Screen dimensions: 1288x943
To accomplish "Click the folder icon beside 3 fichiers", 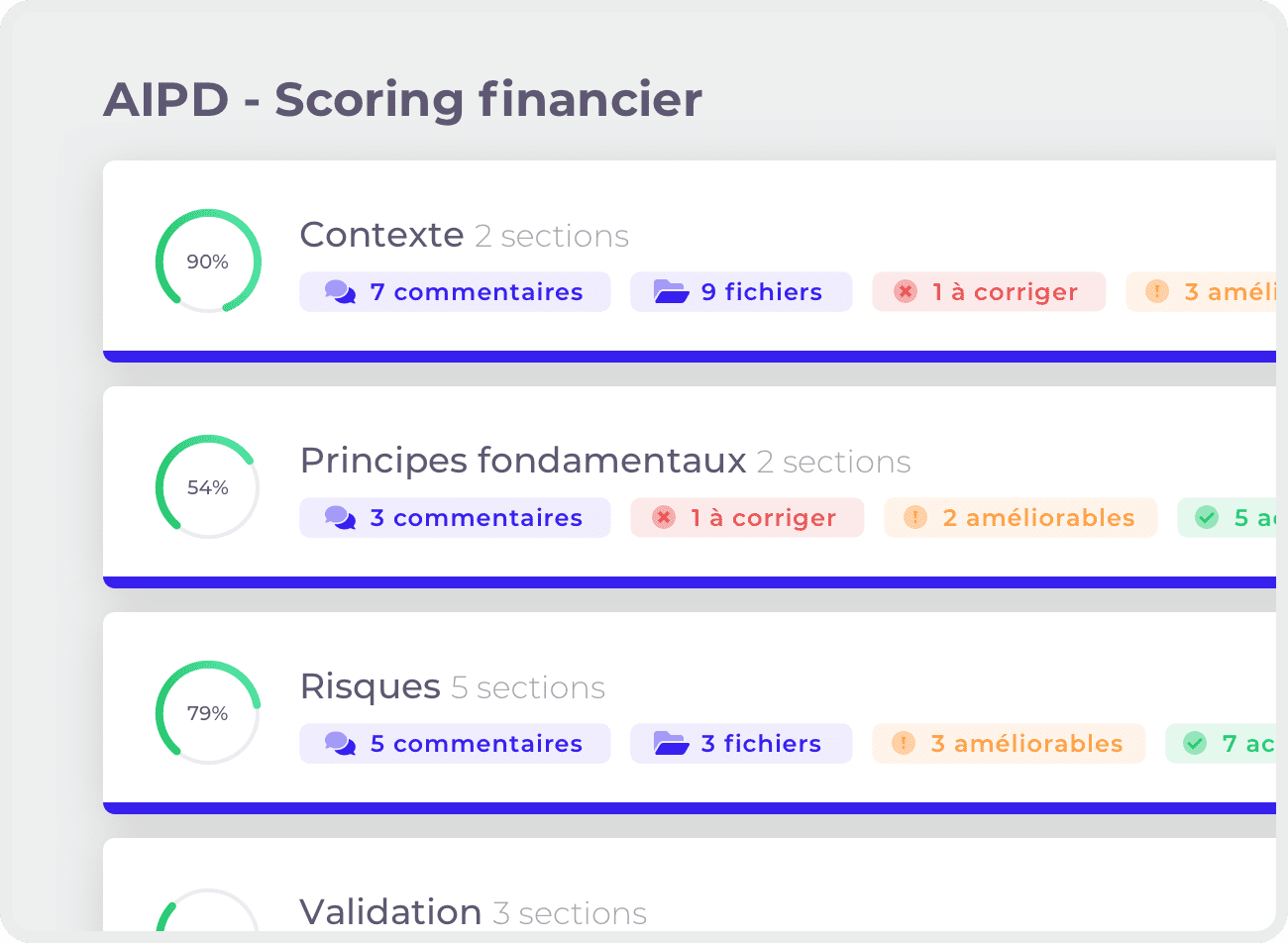I will tap(673, 743).
